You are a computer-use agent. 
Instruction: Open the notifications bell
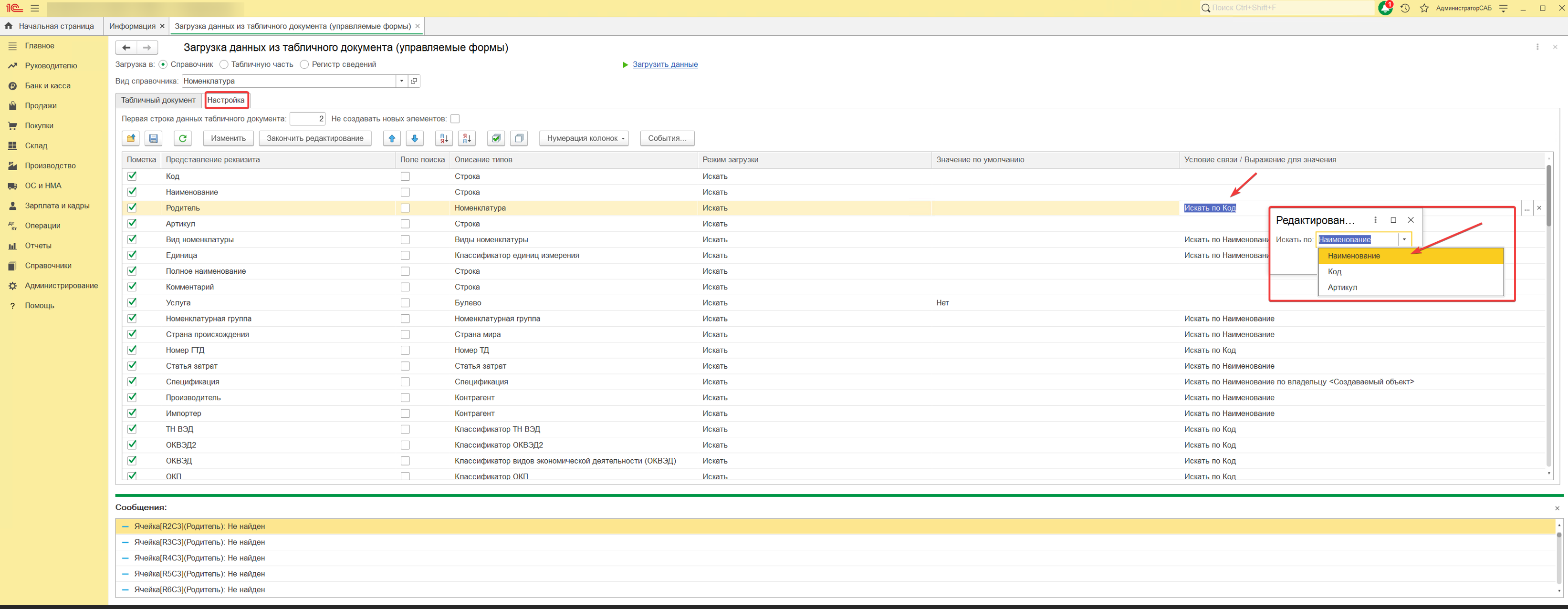coord(1385,9)
